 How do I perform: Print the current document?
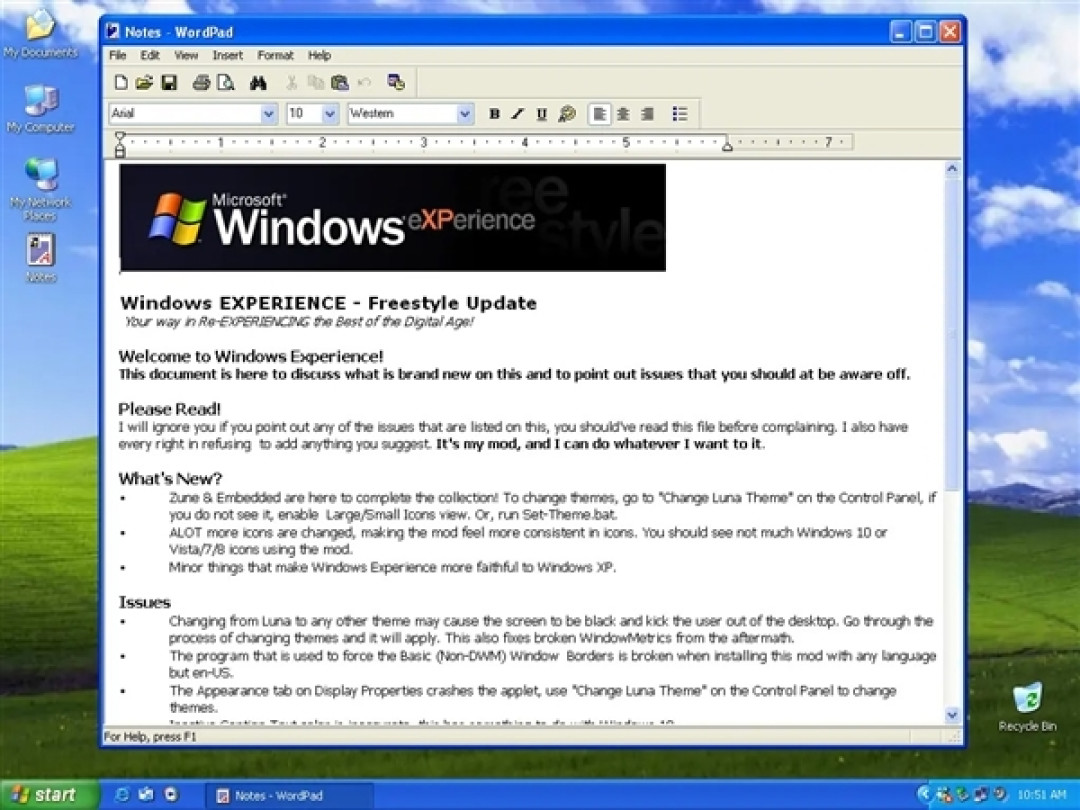[x=201, y=83]
